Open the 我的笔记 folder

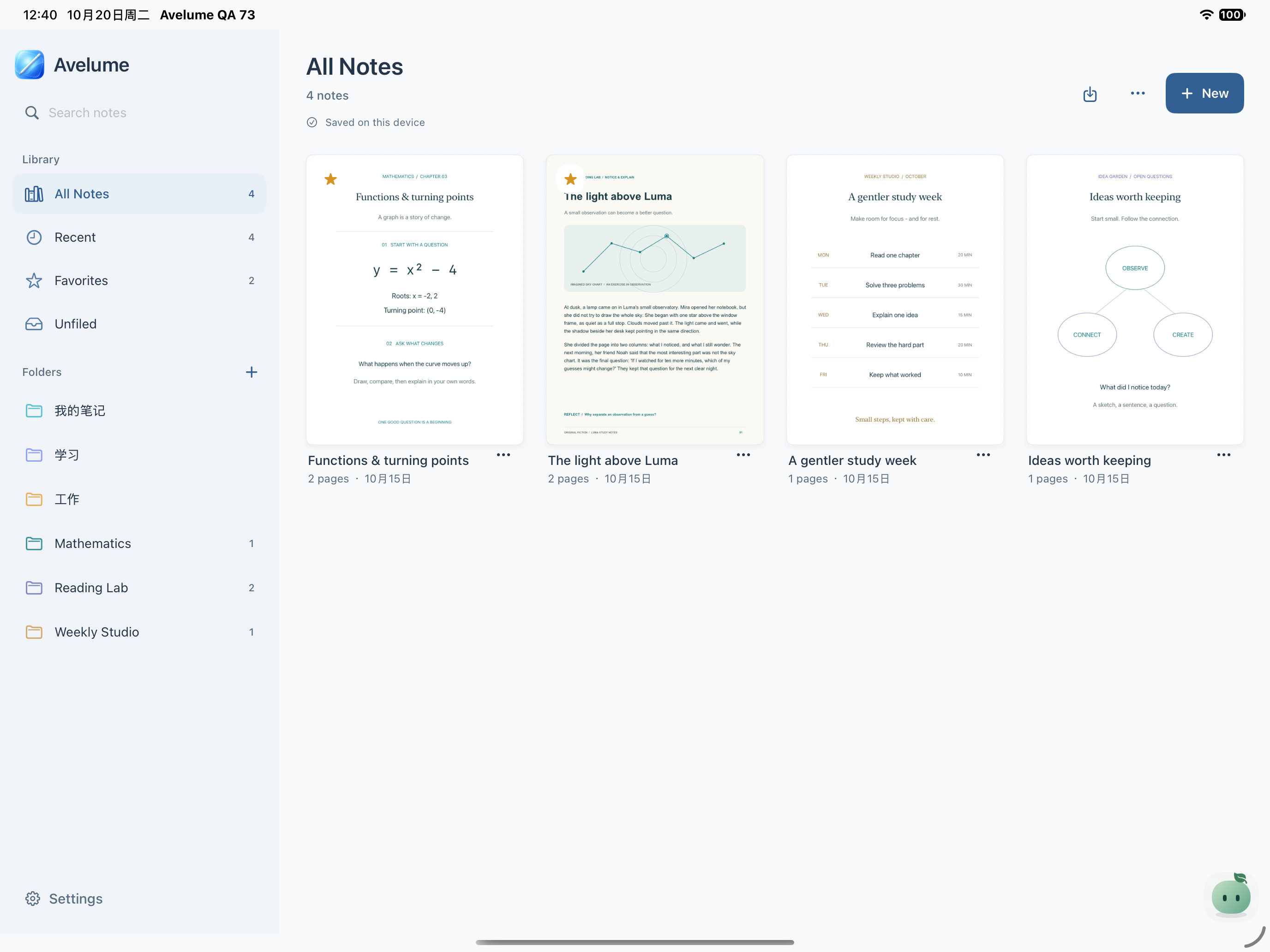coord(139,411)
